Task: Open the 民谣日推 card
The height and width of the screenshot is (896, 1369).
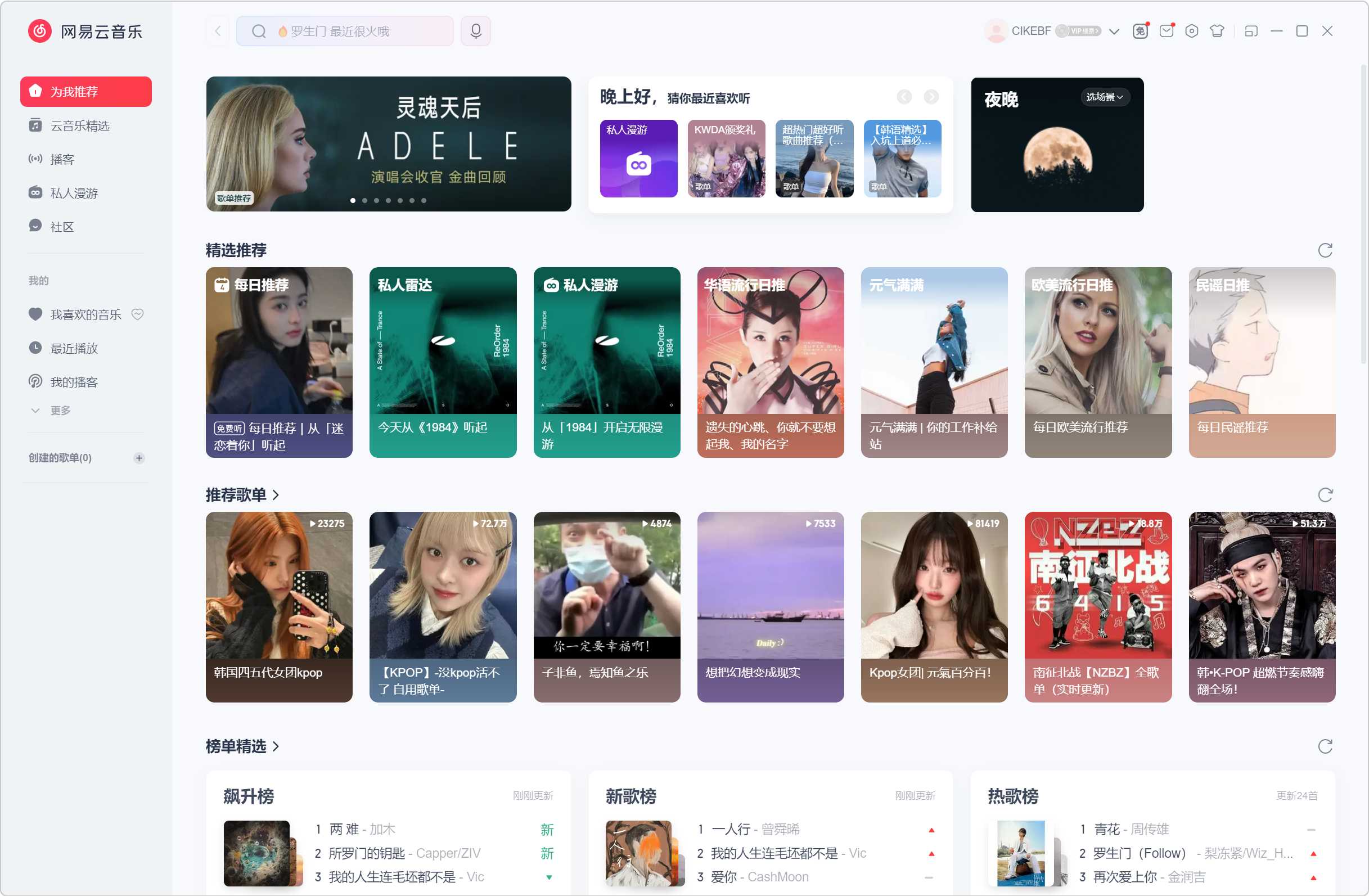Action: [x=1262, y=362]
